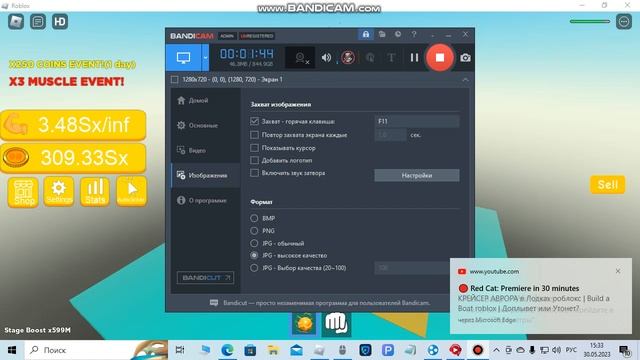640x360 pixels.
Task: Take a screenshot with the camera icon
Action: (x=465, y=58)
